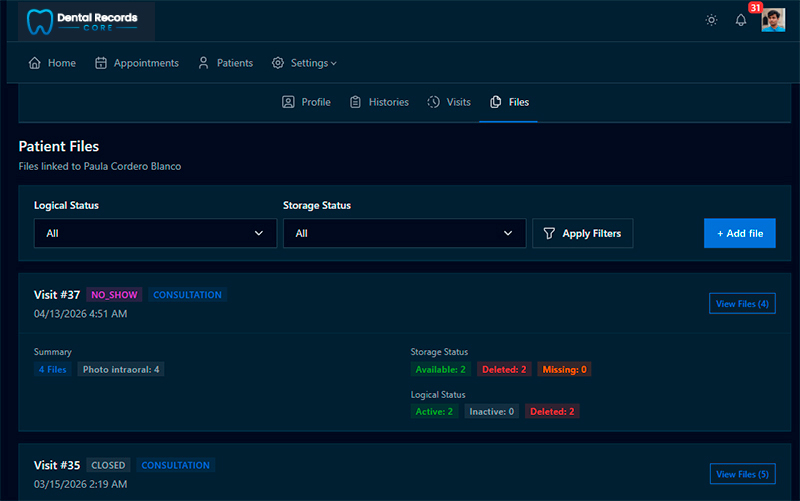The height and width of the screenshot is (501, 800).
Task: Click the Files tab copy icon
Action: (x=495, y=102)
